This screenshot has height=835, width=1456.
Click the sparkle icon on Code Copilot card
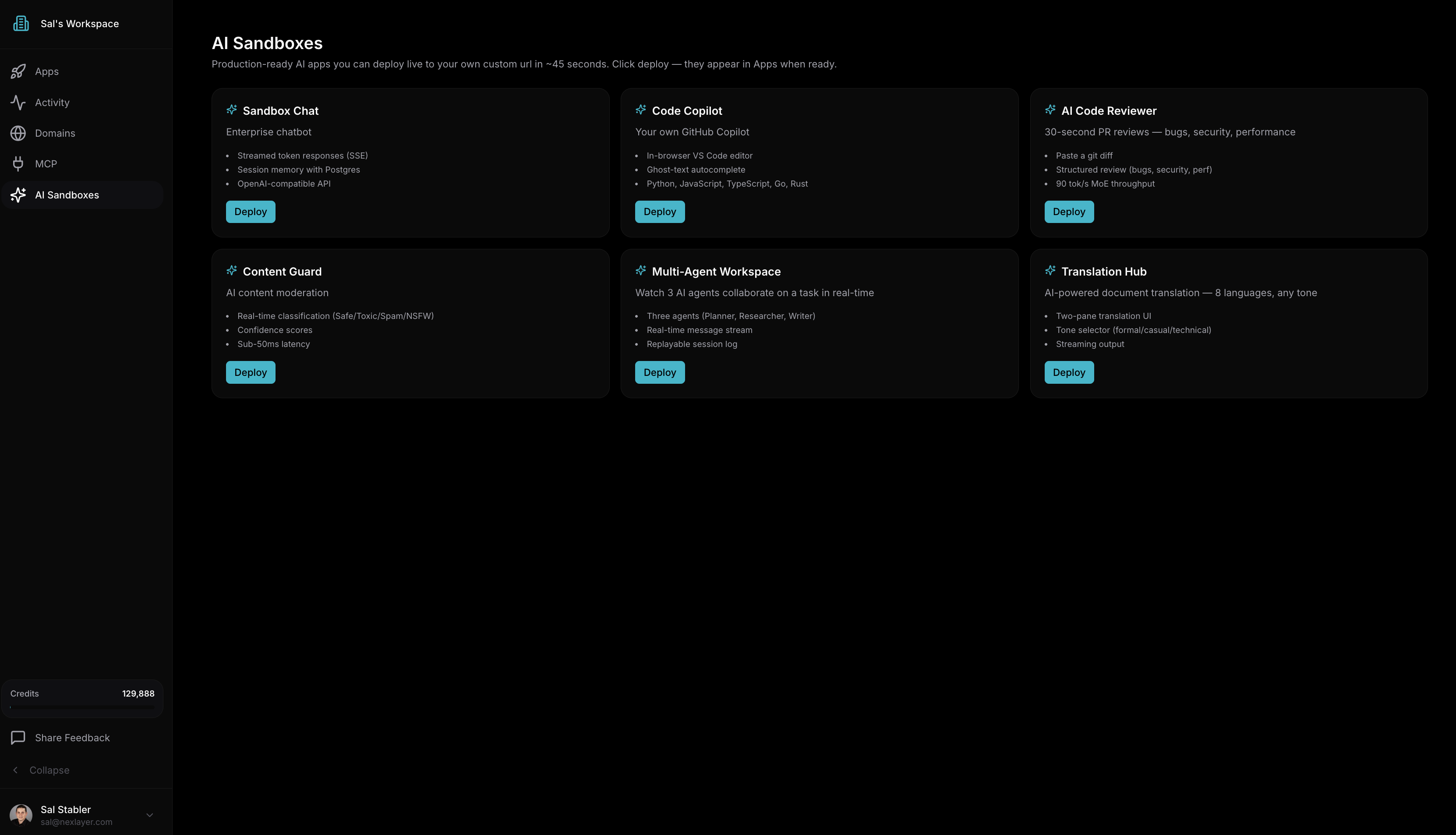pos(641,110)
